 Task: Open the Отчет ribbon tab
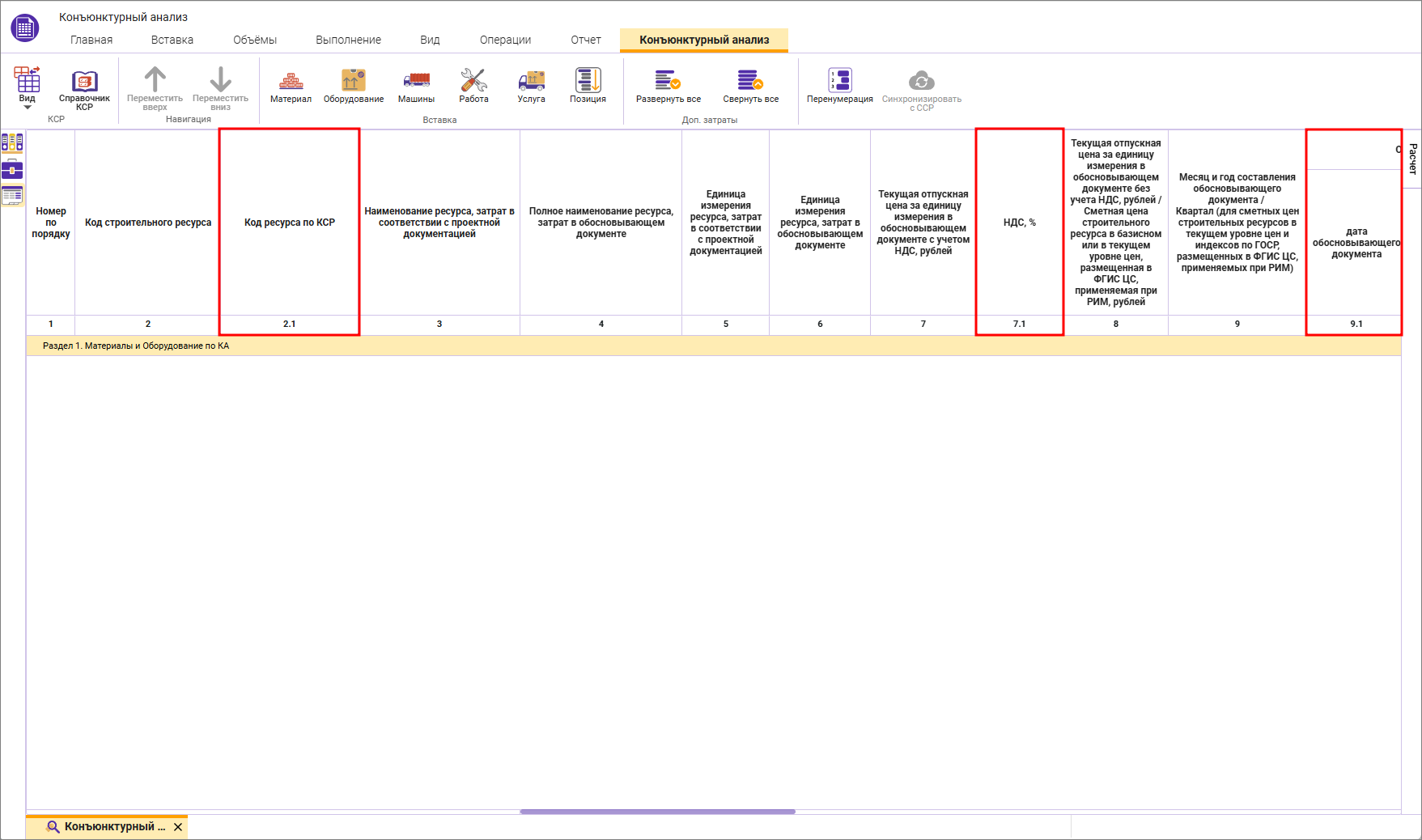[586, 40]
